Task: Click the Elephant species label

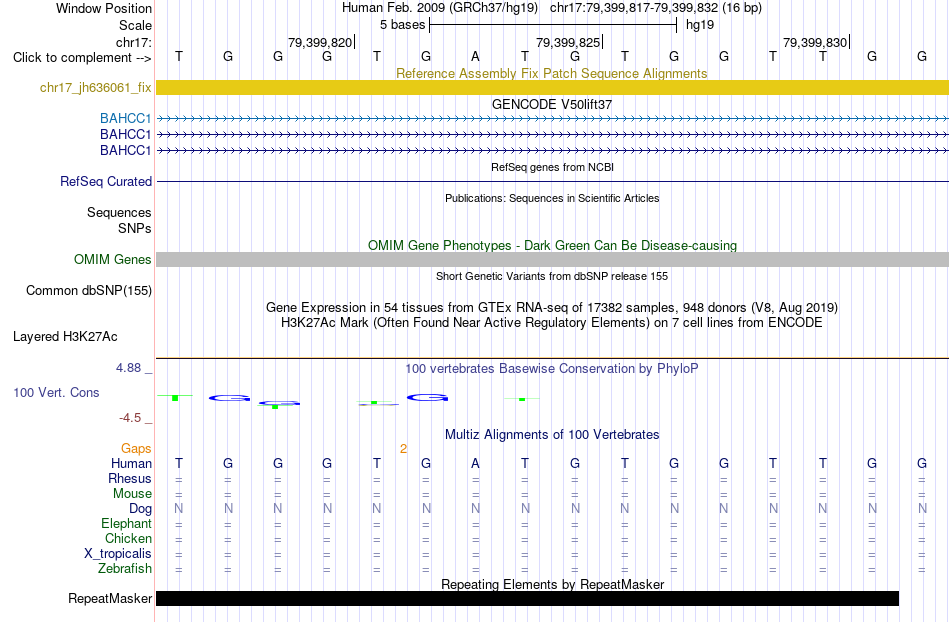Action: (126, 523)
